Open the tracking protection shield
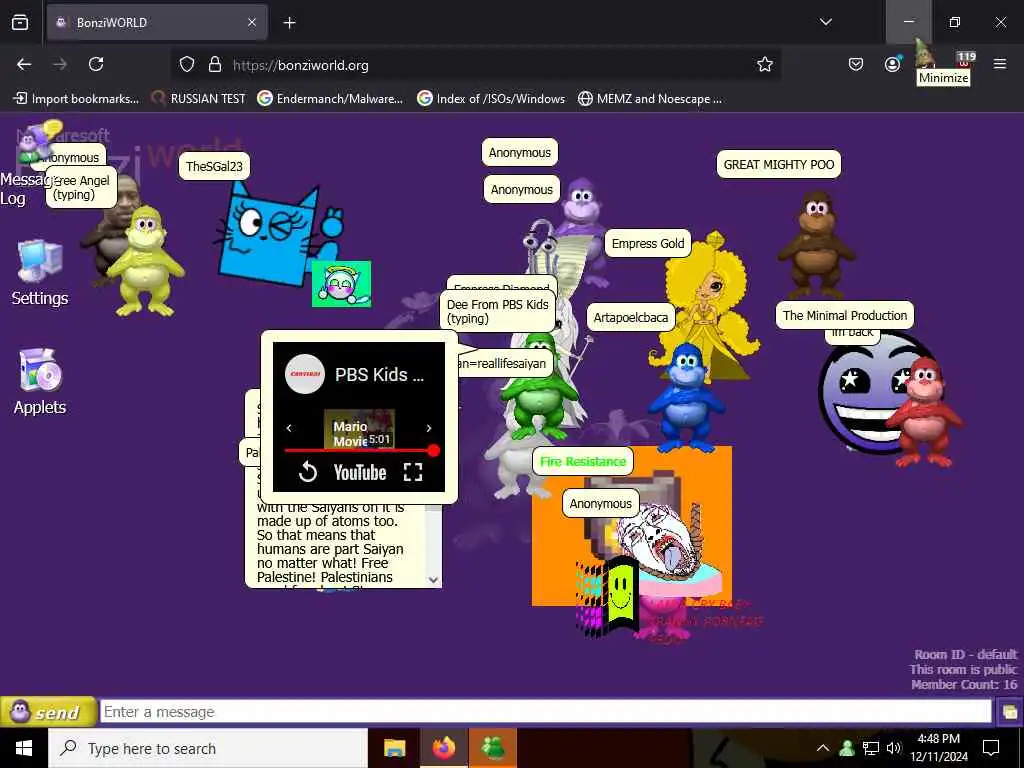1024x768 pixels. click(187, 65)
